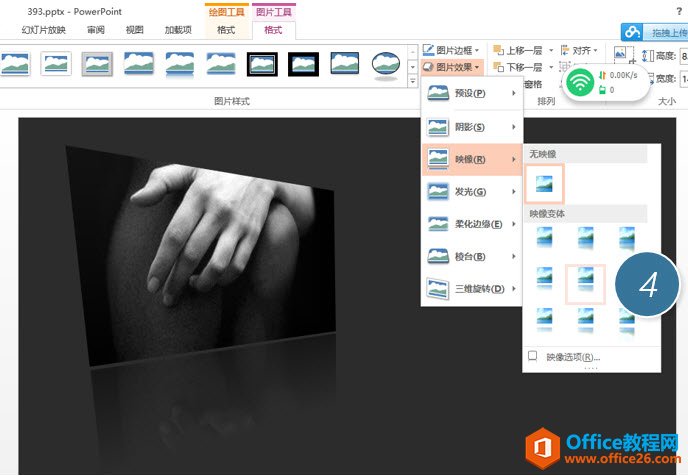Apply the oval picture style

pos(387,65)
